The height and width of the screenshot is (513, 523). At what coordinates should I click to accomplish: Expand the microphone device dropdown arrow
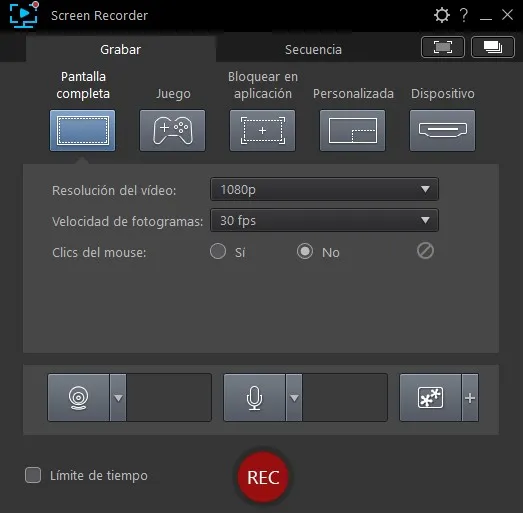pyautogui.click(x=294, y=398)
